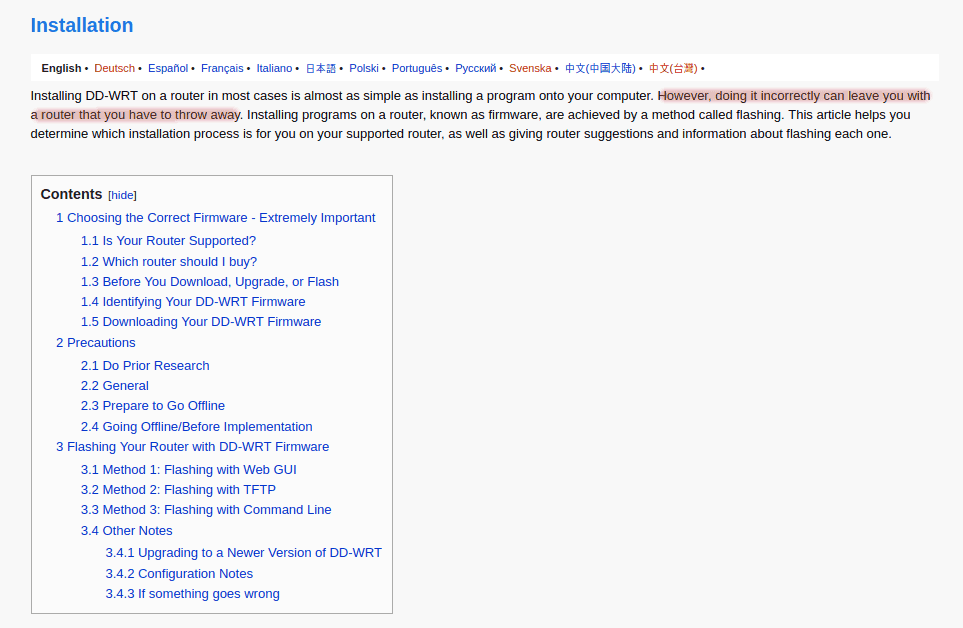This screenshot has width=963, height=628.
Task: Open 中文(中国大陆) language page
Action: pos(600,68)
